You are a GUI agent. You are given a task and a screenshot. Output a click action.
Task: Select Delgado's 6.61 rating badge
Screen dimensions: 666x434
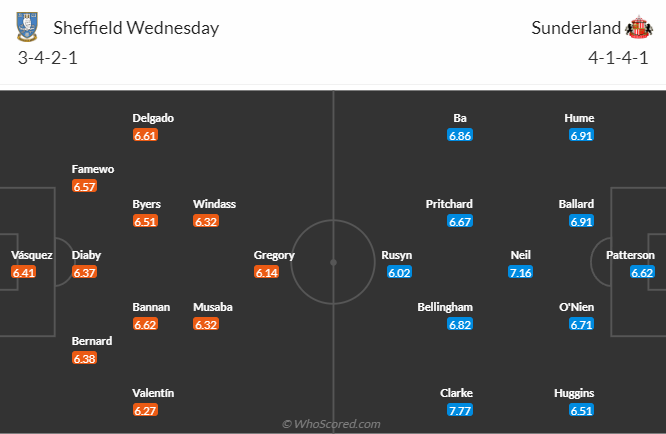coord(145,135)
